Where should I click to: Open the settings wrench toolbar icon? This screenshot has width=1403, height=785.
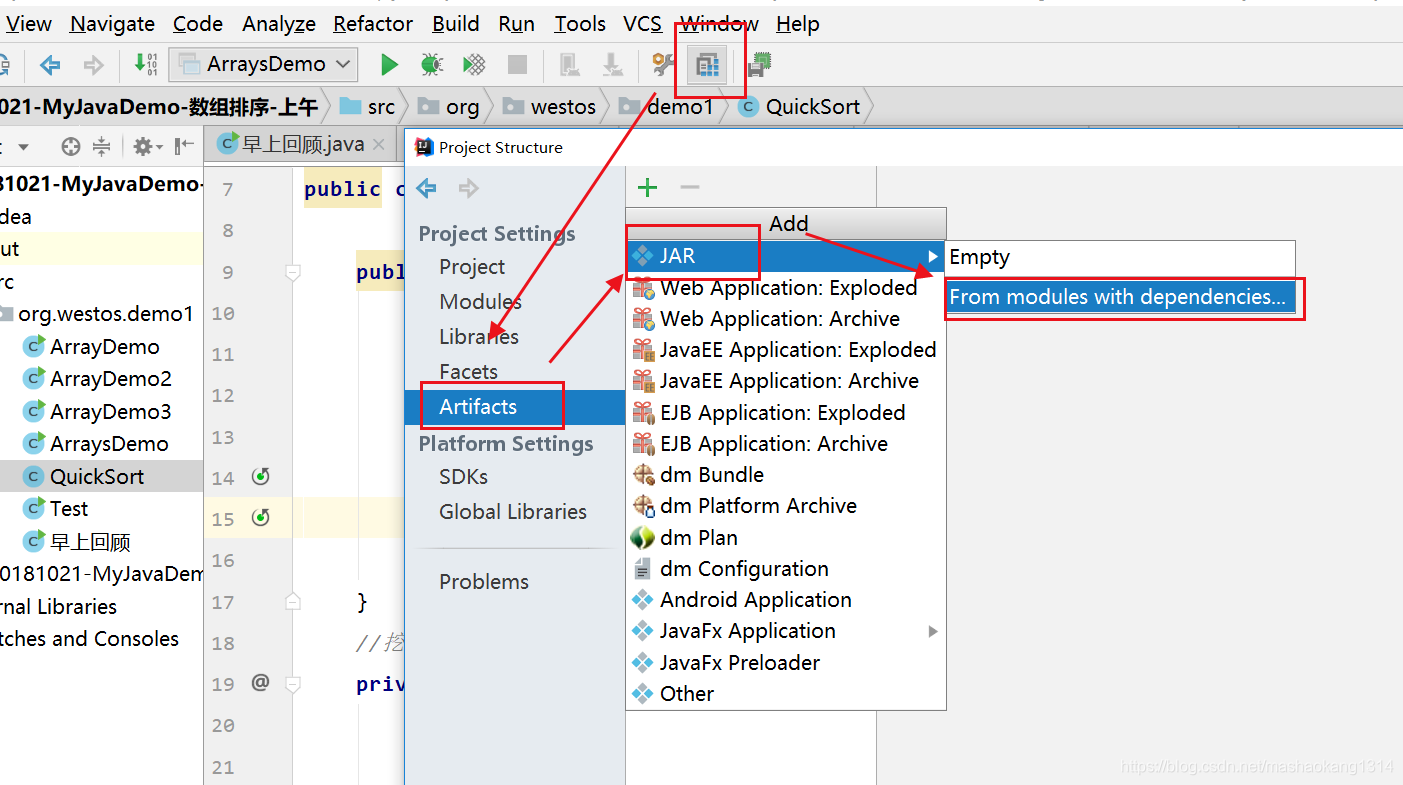[x=663, y=65]
